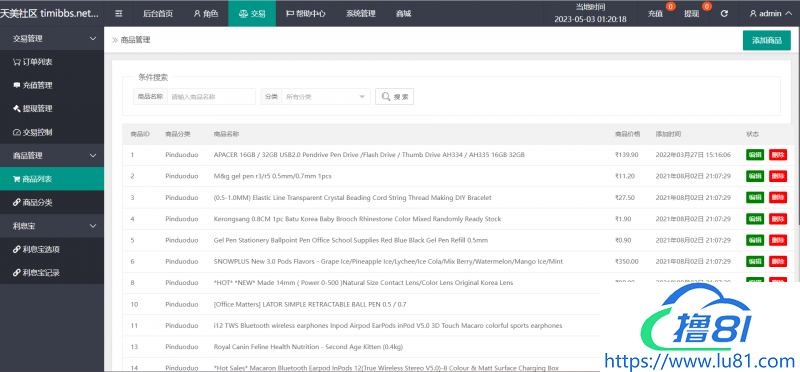Click the 添加商品 button

coord(767,40)
